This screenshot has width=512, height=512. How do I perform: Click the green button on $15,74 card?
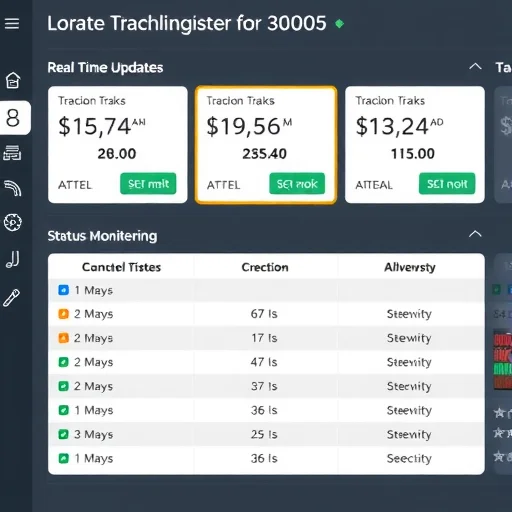pyautogui.click(x=148, y=183)
